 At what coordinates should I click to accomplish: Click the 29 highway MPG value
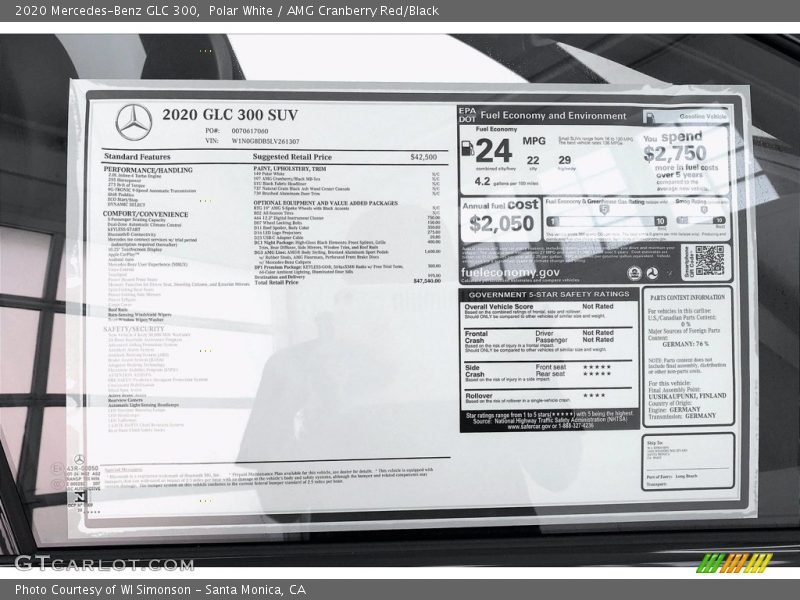(x=564, y=160)
